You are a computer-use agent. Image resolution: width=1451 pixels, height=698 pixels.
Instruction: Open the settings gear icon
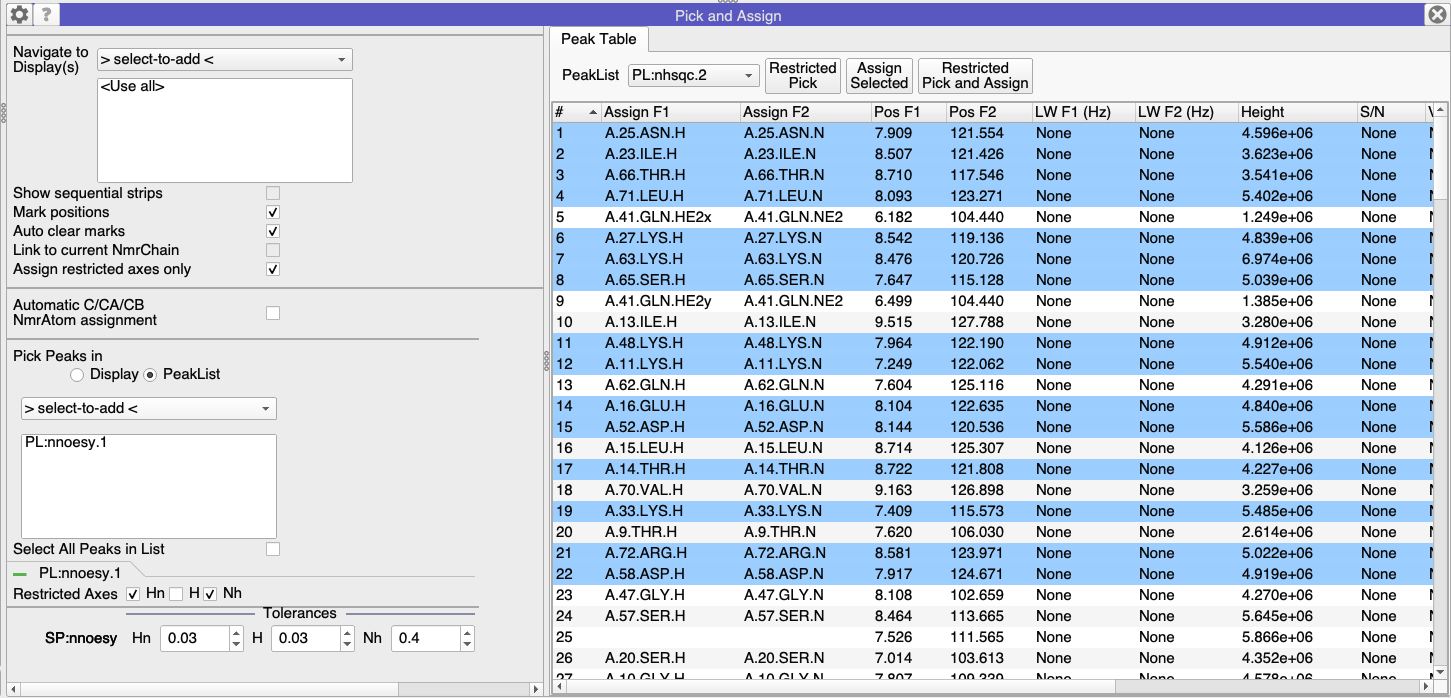pyautogui.click(x=19, y=15)
